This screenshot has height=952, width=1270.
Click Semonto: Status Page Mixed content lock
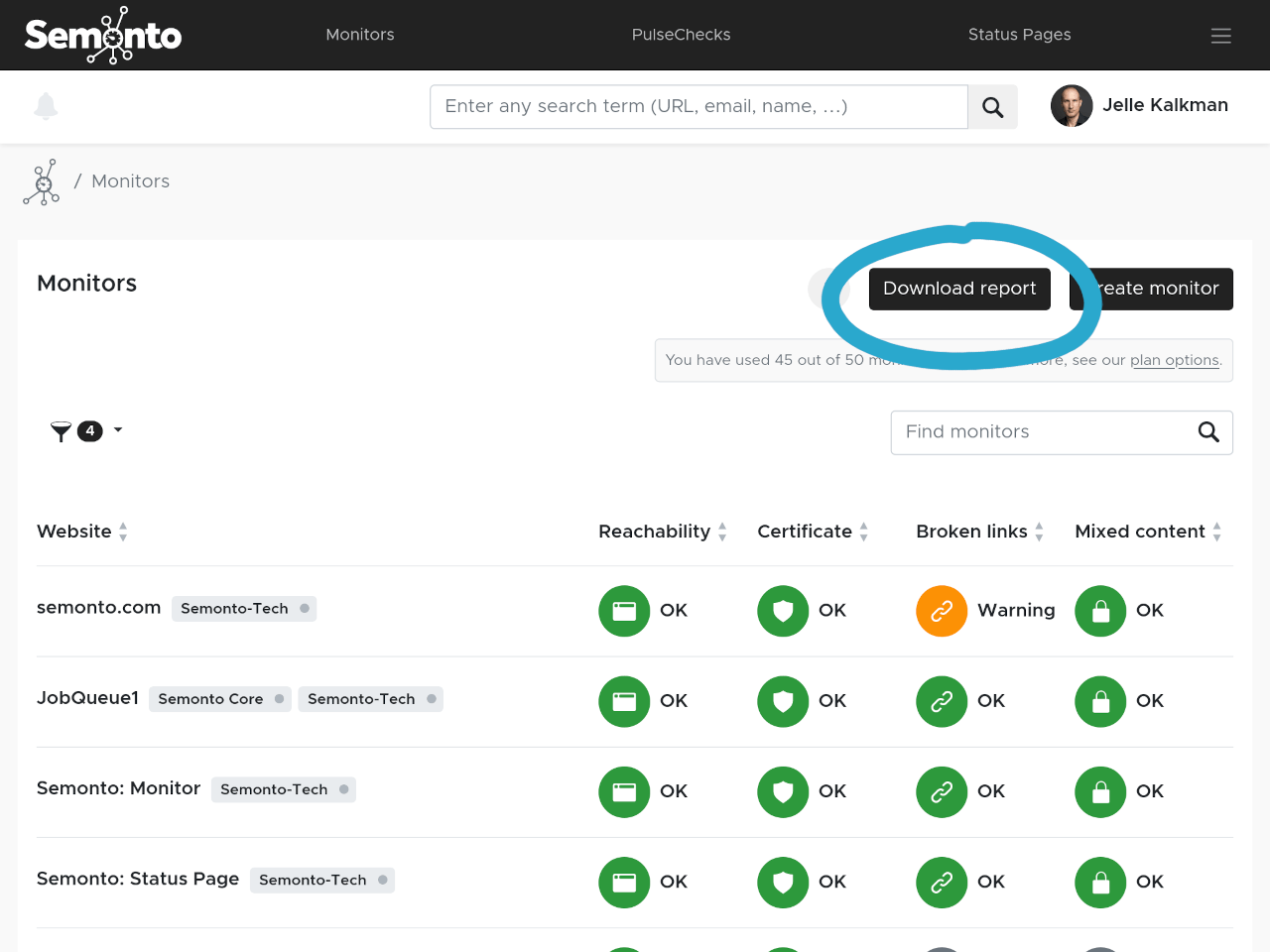tap(1100, 882)
